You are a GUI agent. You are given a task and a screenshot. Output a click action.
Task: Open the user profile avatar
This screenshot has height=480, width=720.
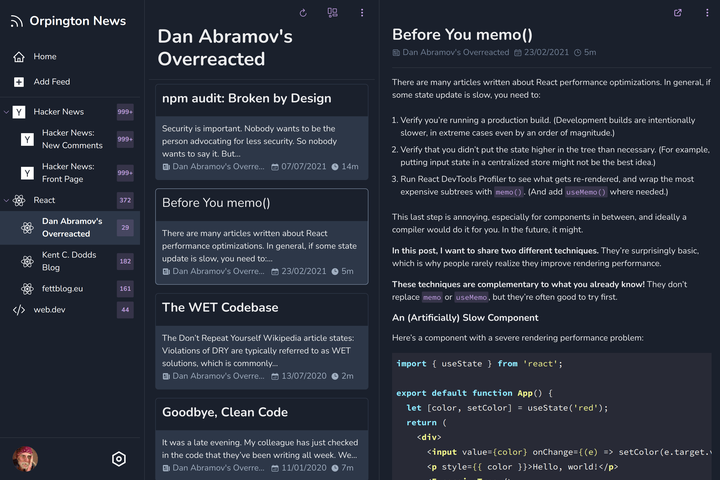point(25,459)
